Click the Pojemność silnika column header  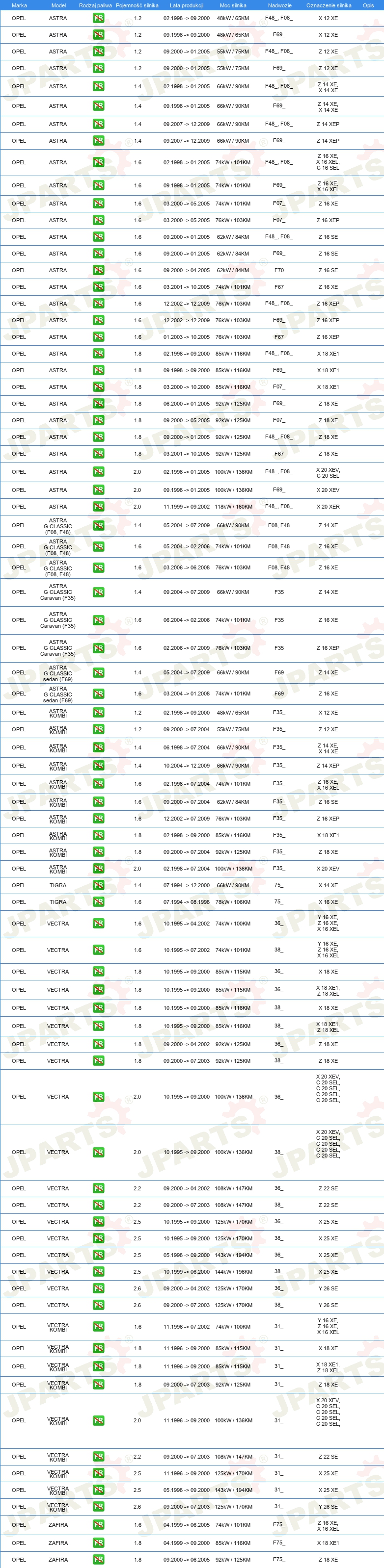coord(137,5)
